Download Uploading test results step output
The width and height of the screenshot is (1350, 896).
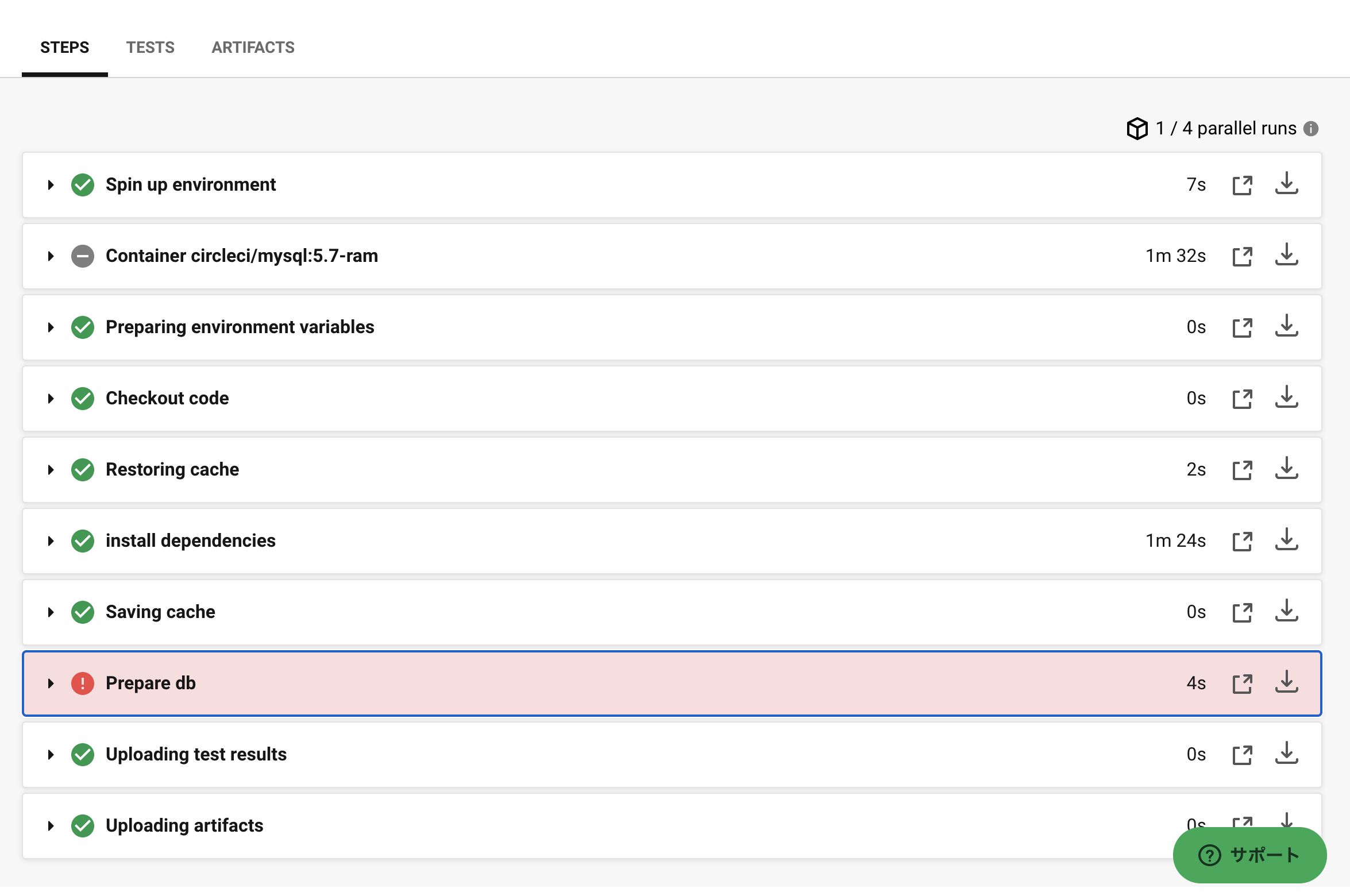tap(1286, 754)
